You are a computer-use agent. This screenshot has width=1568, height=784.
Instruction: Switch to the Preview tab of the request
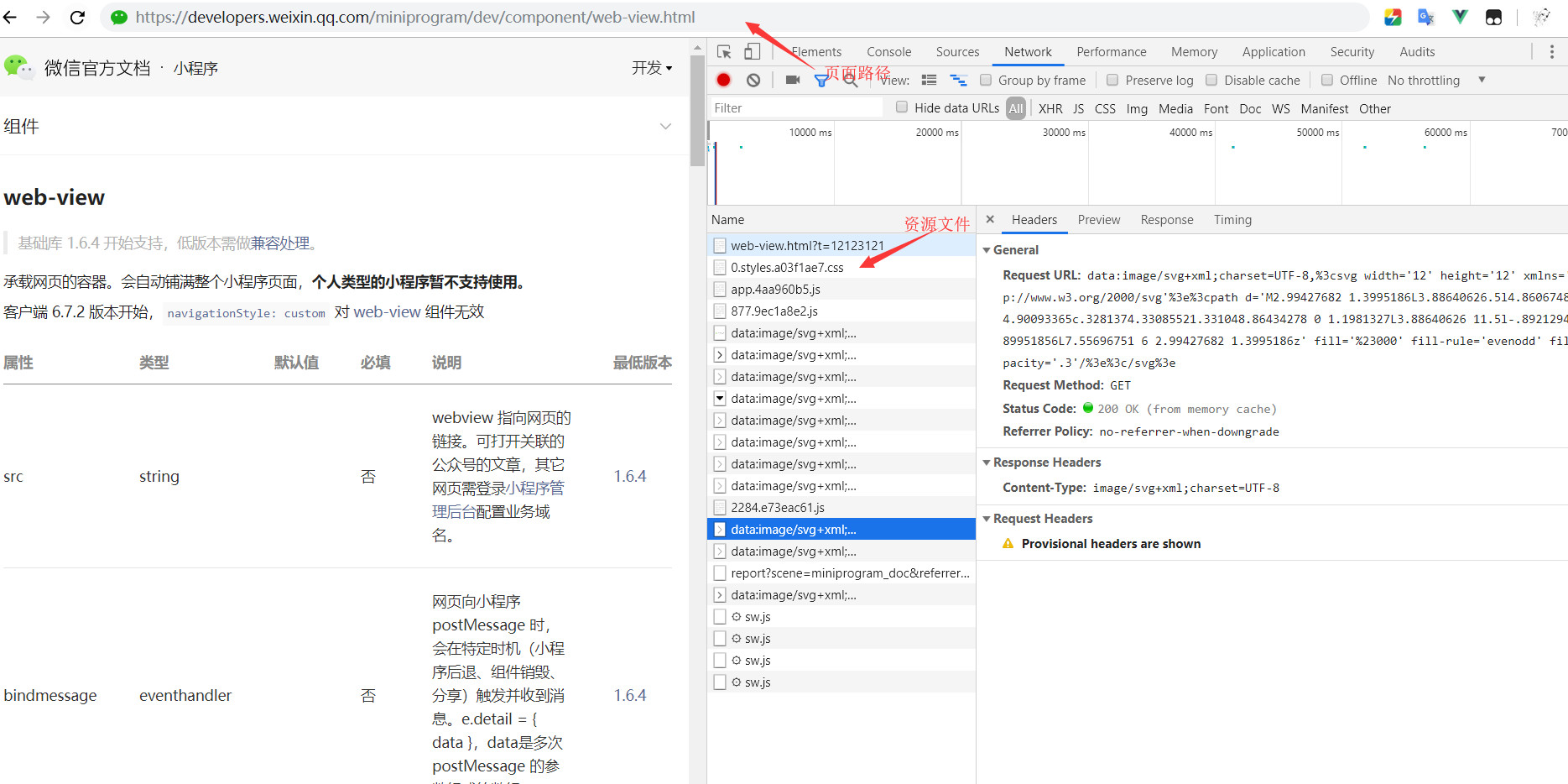tap(1098, 220)
